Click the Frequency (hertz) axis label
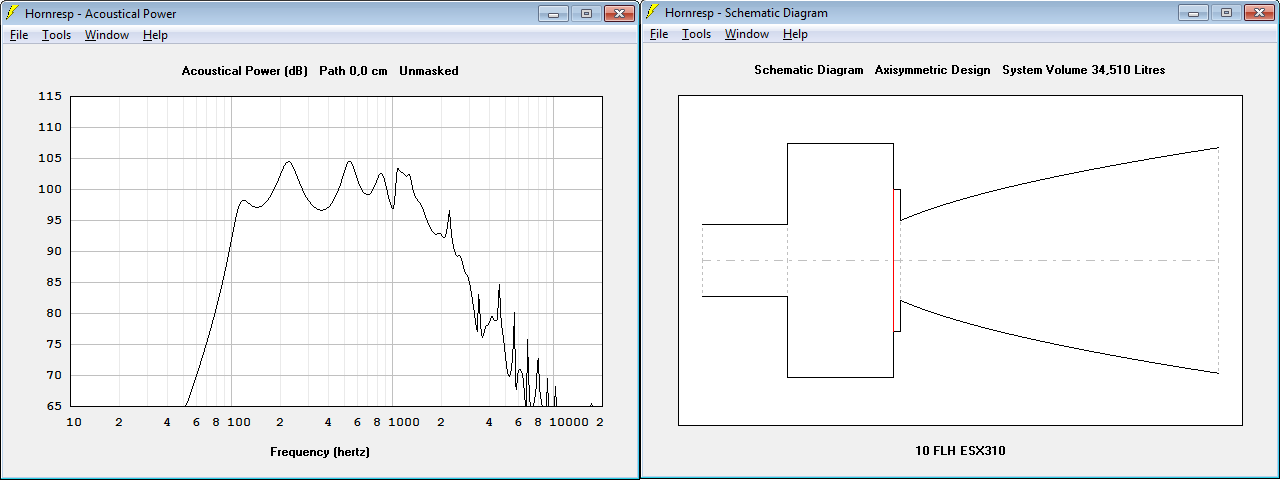 [320, 452]
